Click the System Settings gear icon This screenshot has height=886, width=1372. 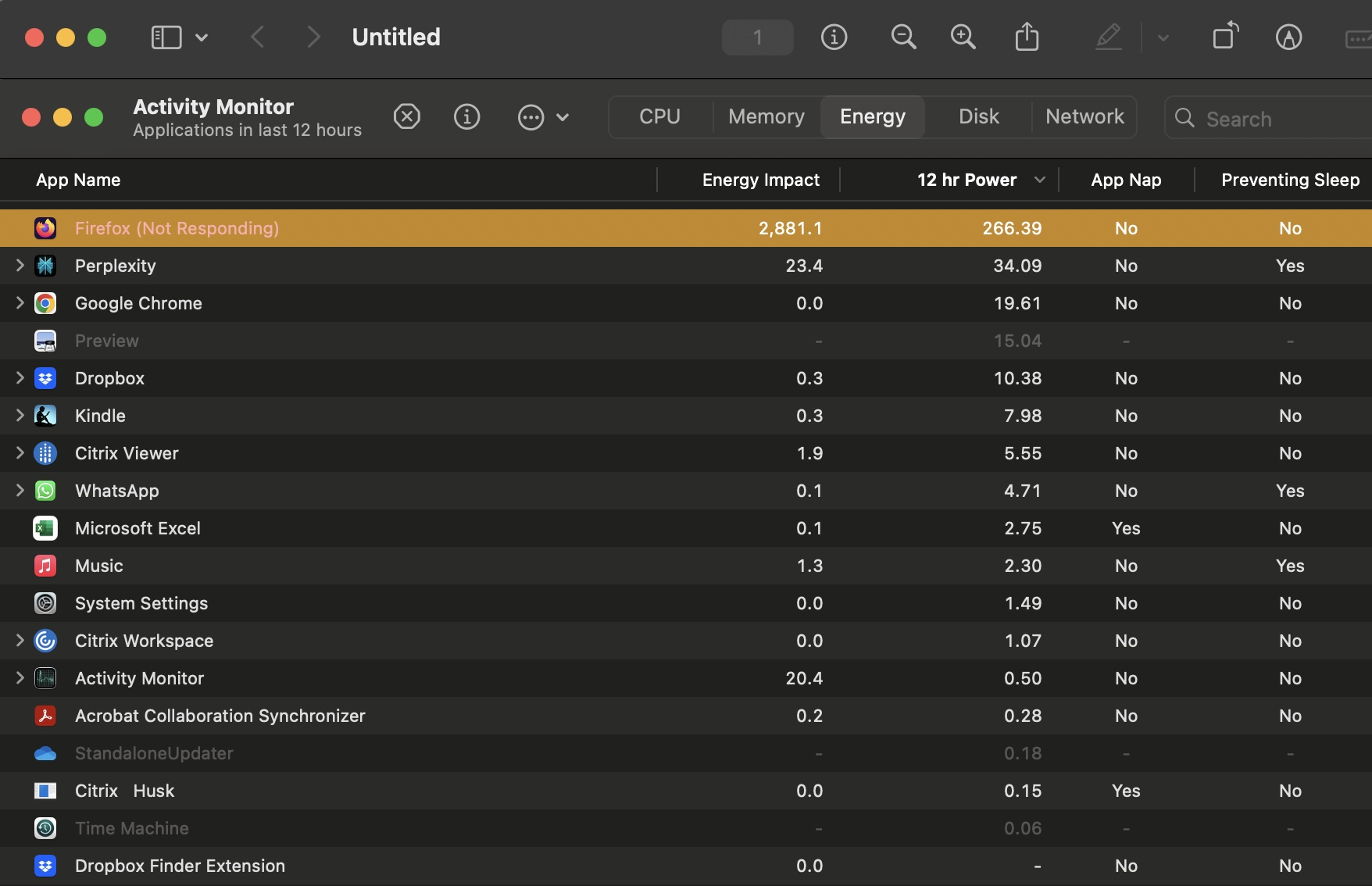[45, 603]
